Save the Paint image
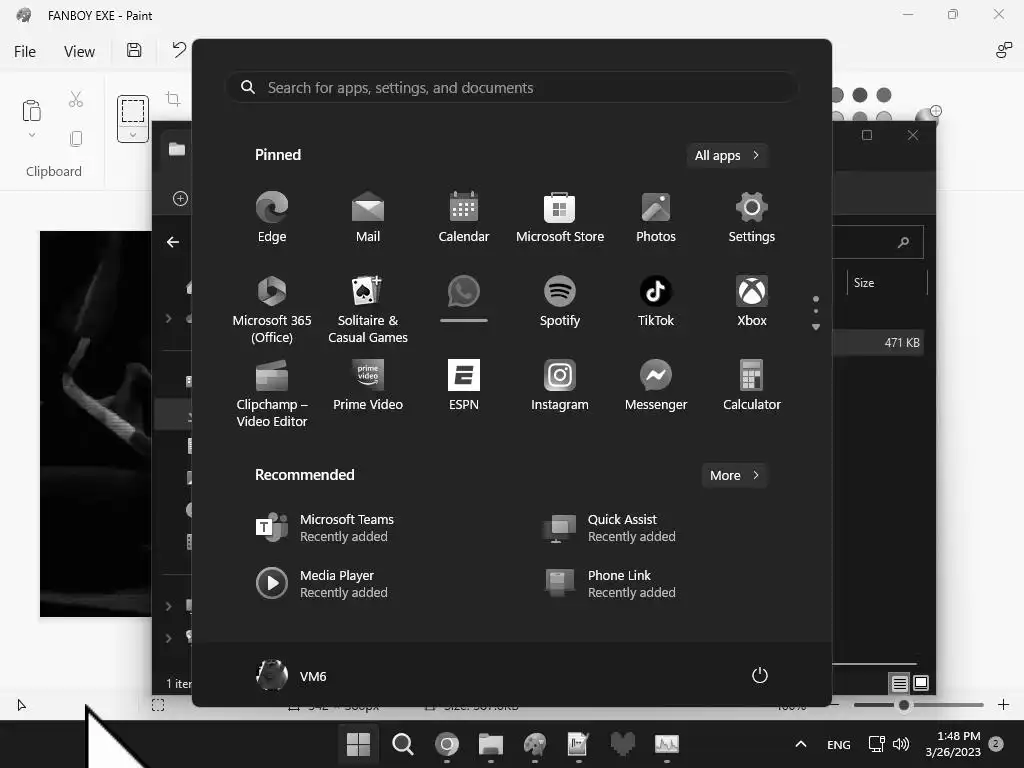 tap(134, 50)
